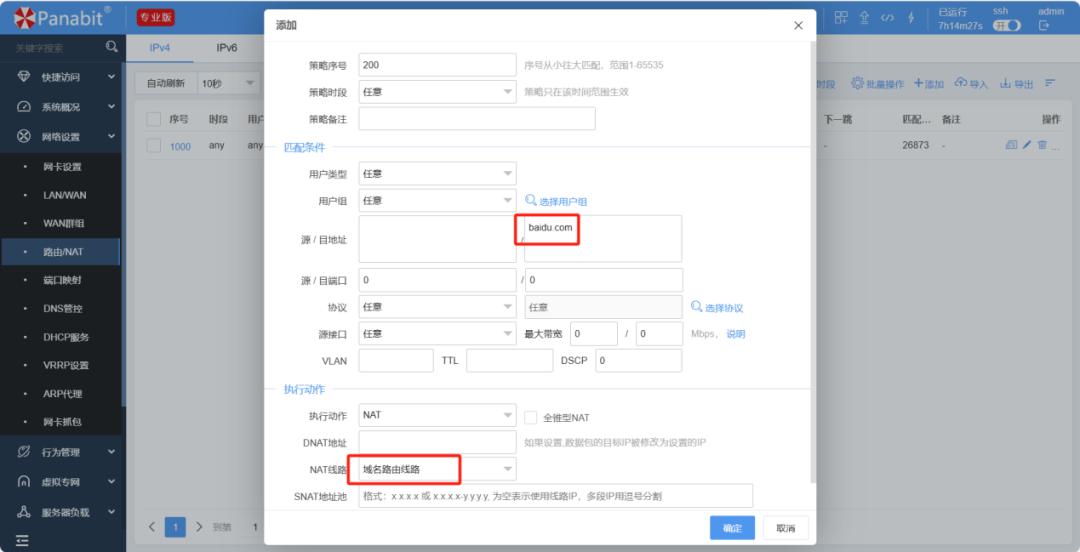
Task: Go to page 1 in pagination
Action: tap(175, 527)
